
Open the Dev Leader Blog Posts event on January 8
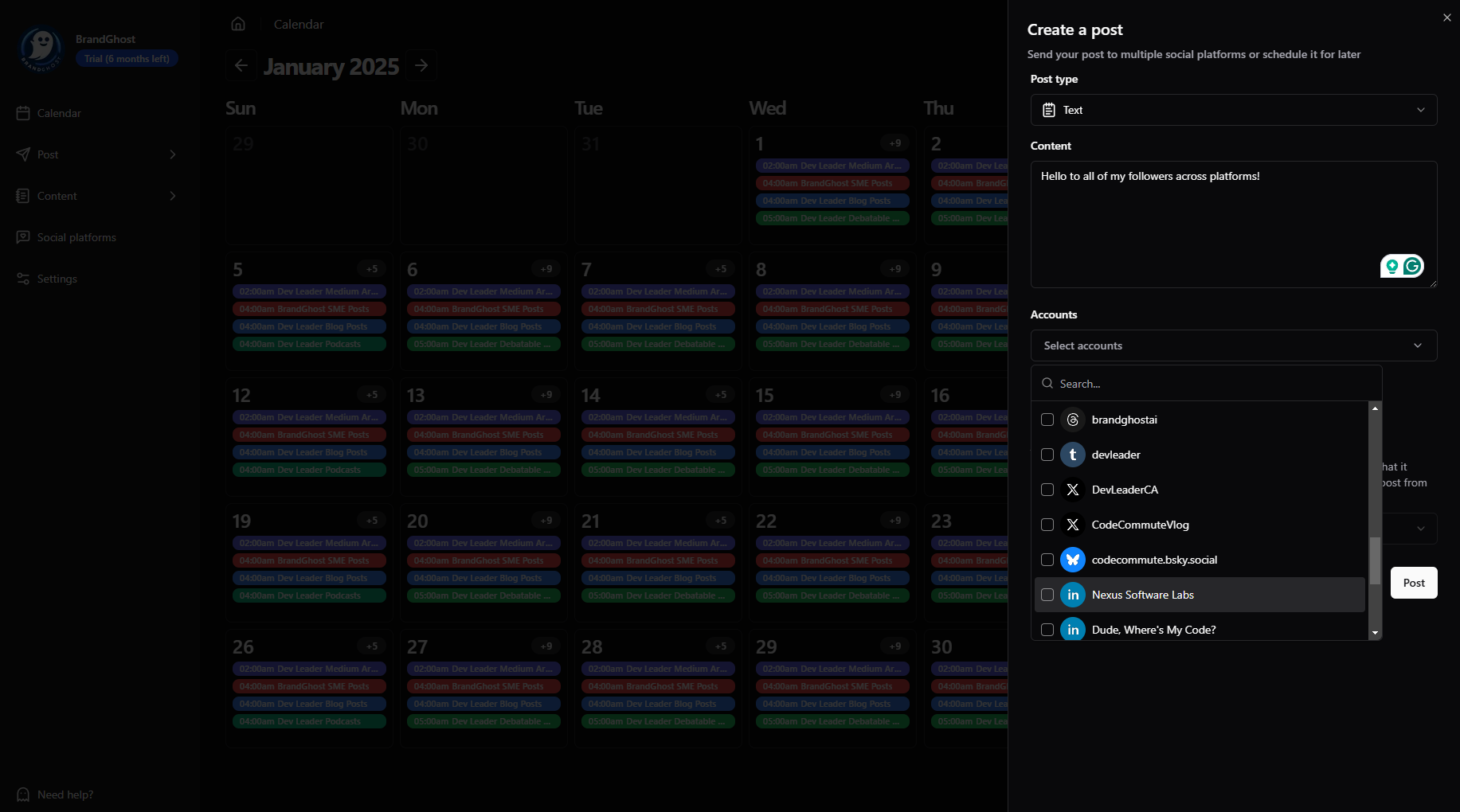point(832,326)
